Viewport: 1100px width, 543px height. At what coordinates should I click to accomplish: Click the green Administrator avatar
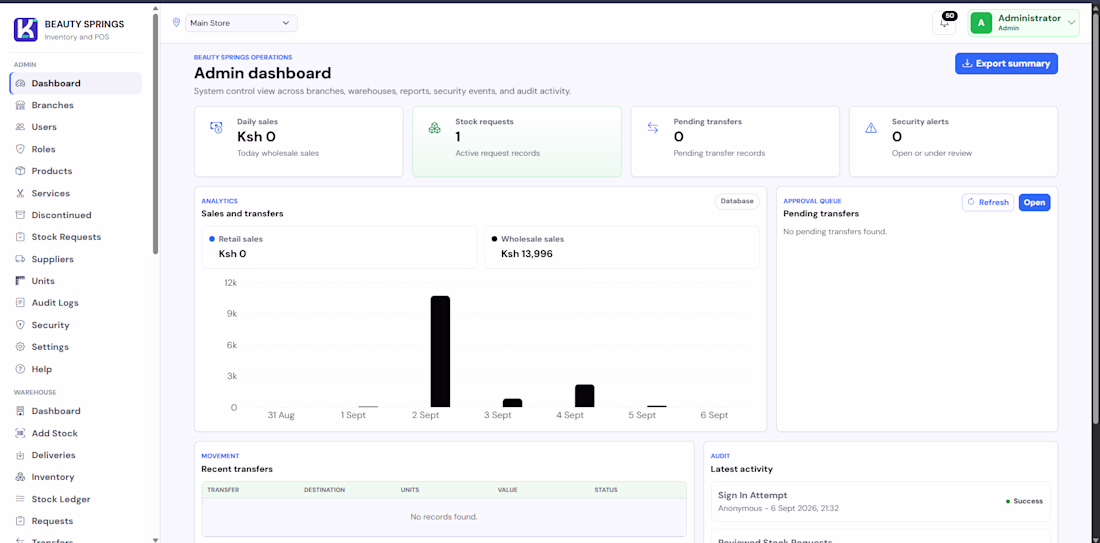[981, 23]
